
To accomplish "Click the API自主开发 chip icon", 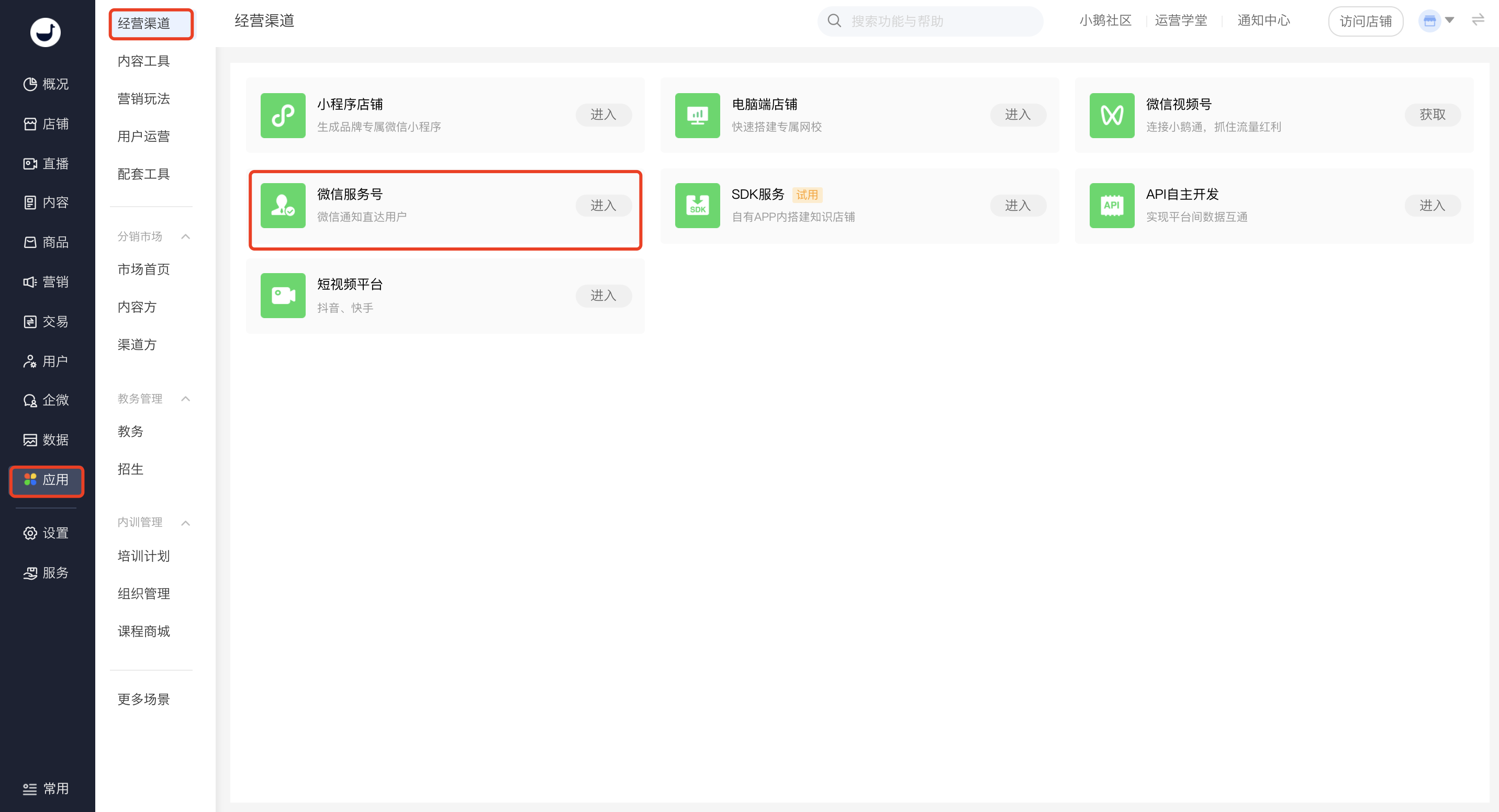I will pyautogui.click(x=1112, y=205).
